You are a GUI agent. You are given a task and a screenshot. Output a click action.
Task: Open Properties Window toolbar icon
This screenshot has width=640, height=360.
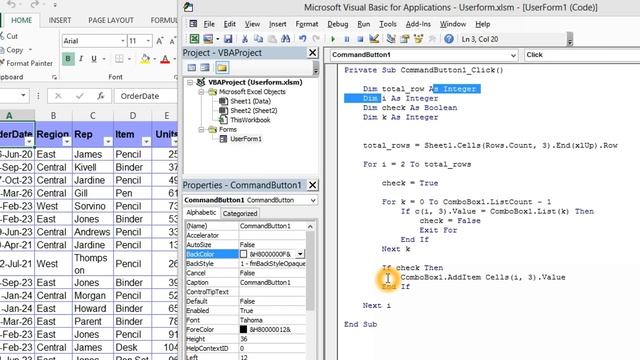pyautogui.click(x=404, y=39)
